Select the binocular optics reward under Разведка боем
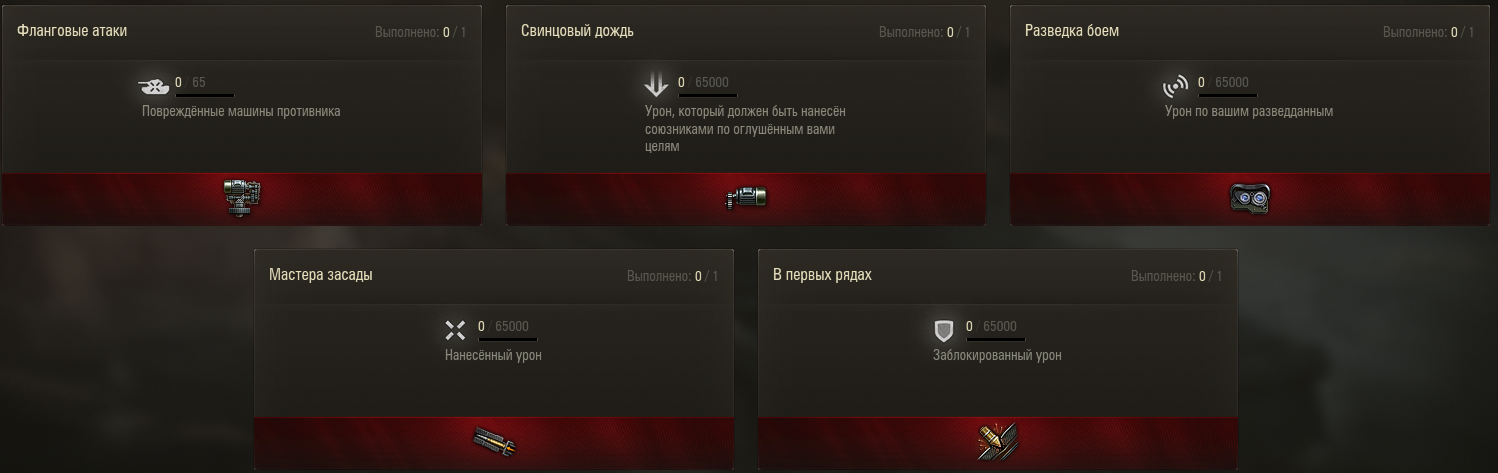 click(1249, 199)
